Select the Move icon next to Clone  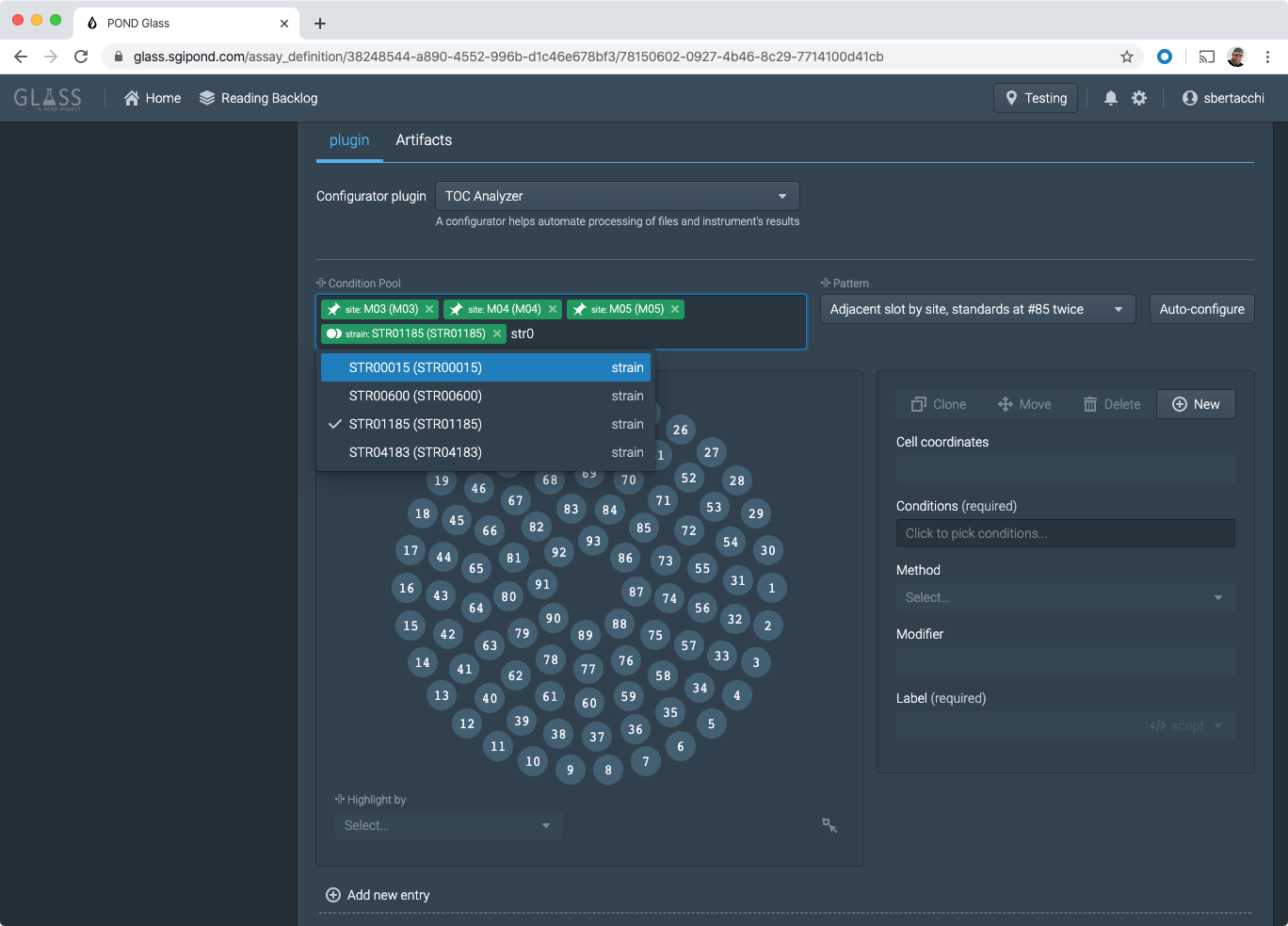pos(1006,404)
